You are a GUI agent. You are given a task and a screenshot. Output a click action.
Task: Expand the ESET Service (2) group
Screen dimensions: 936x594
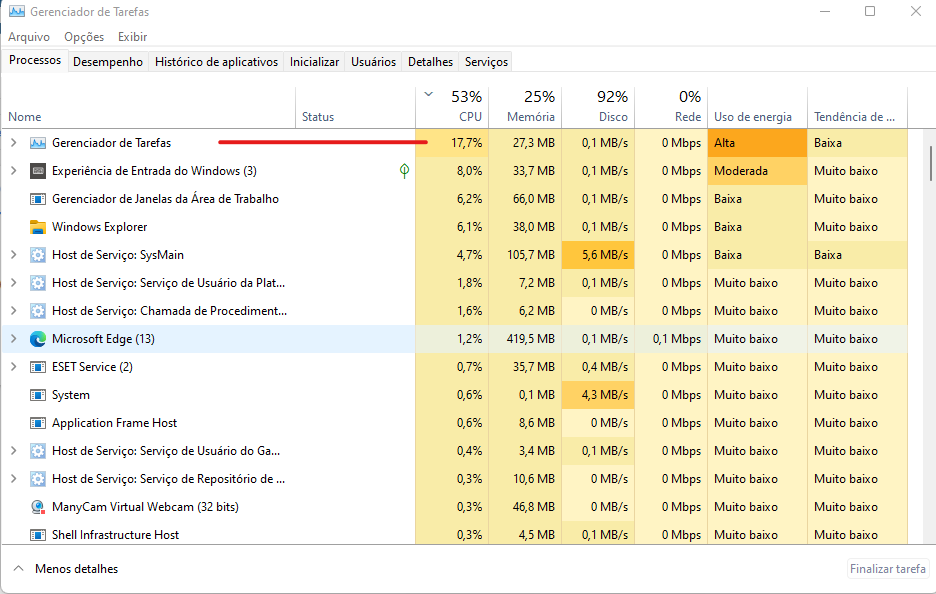pyautogui.click(x=14, y=367)
